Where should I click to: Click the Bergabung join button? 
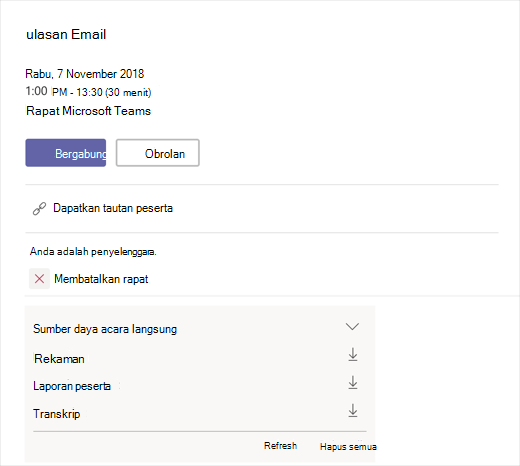tap(66, 153)
